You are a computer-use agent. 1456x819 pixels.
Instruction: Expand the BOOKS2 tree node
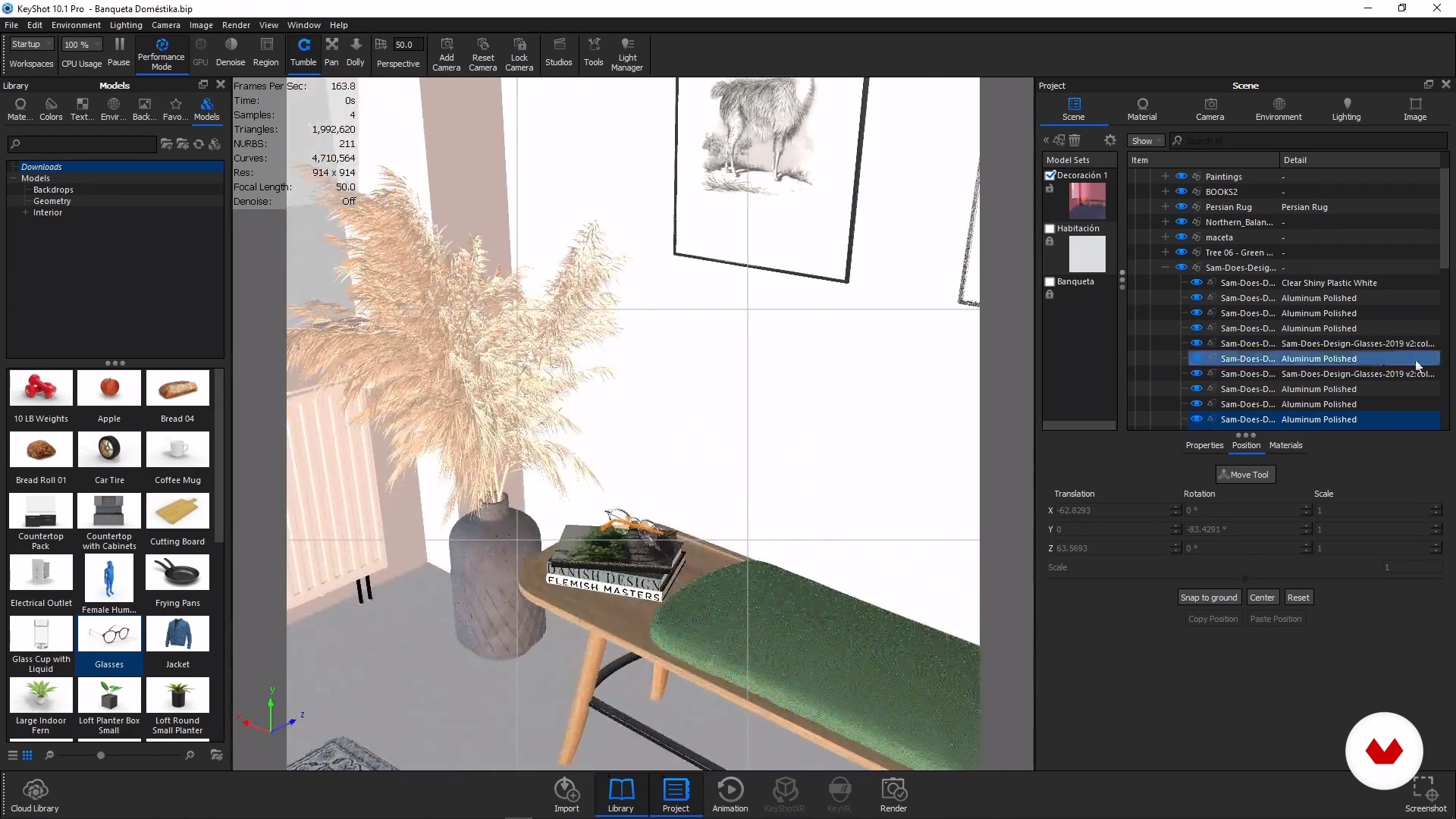(1166, 191)
